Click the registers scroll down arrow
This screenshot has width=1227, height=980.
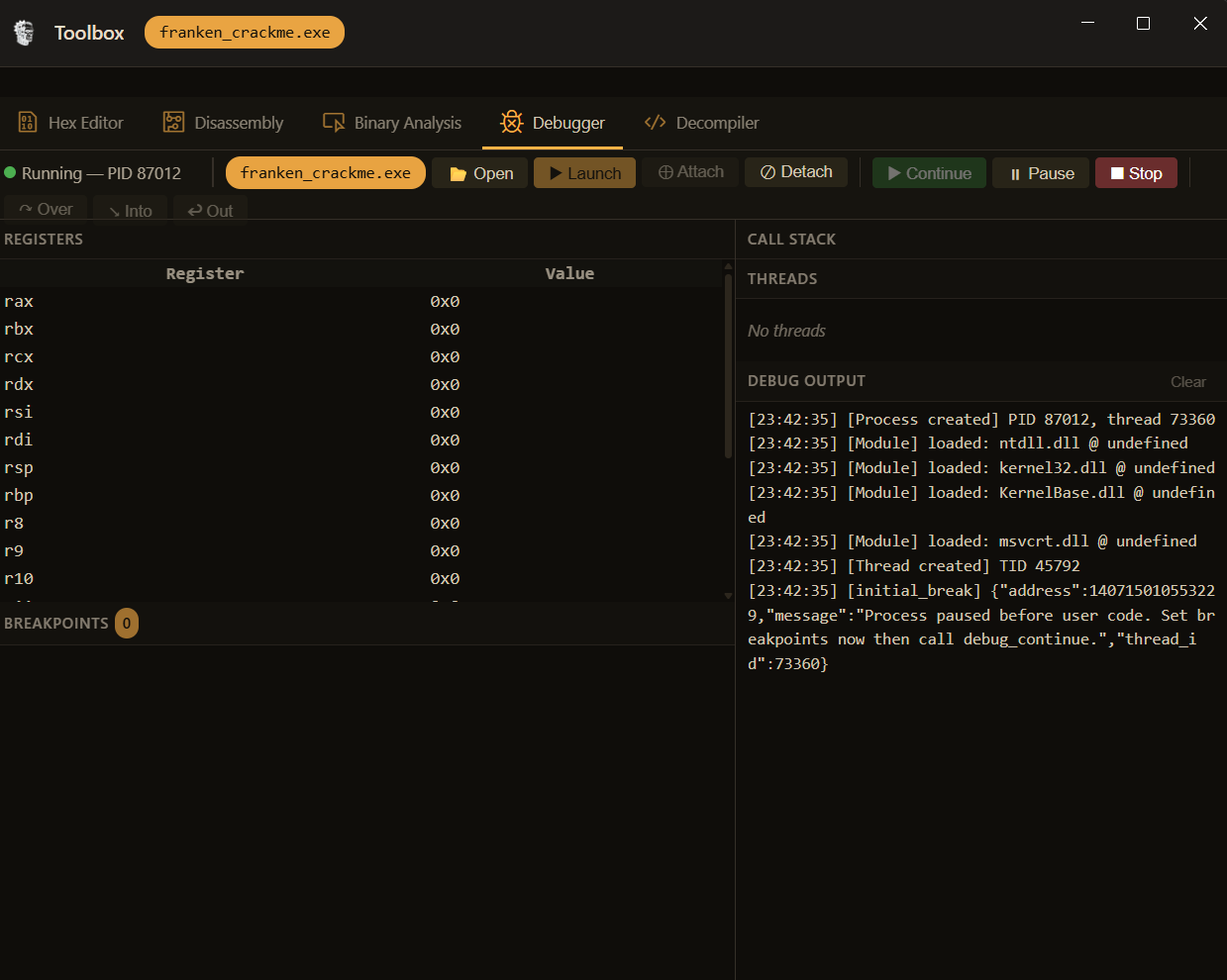pyautogui.click(x=728, y=596)
